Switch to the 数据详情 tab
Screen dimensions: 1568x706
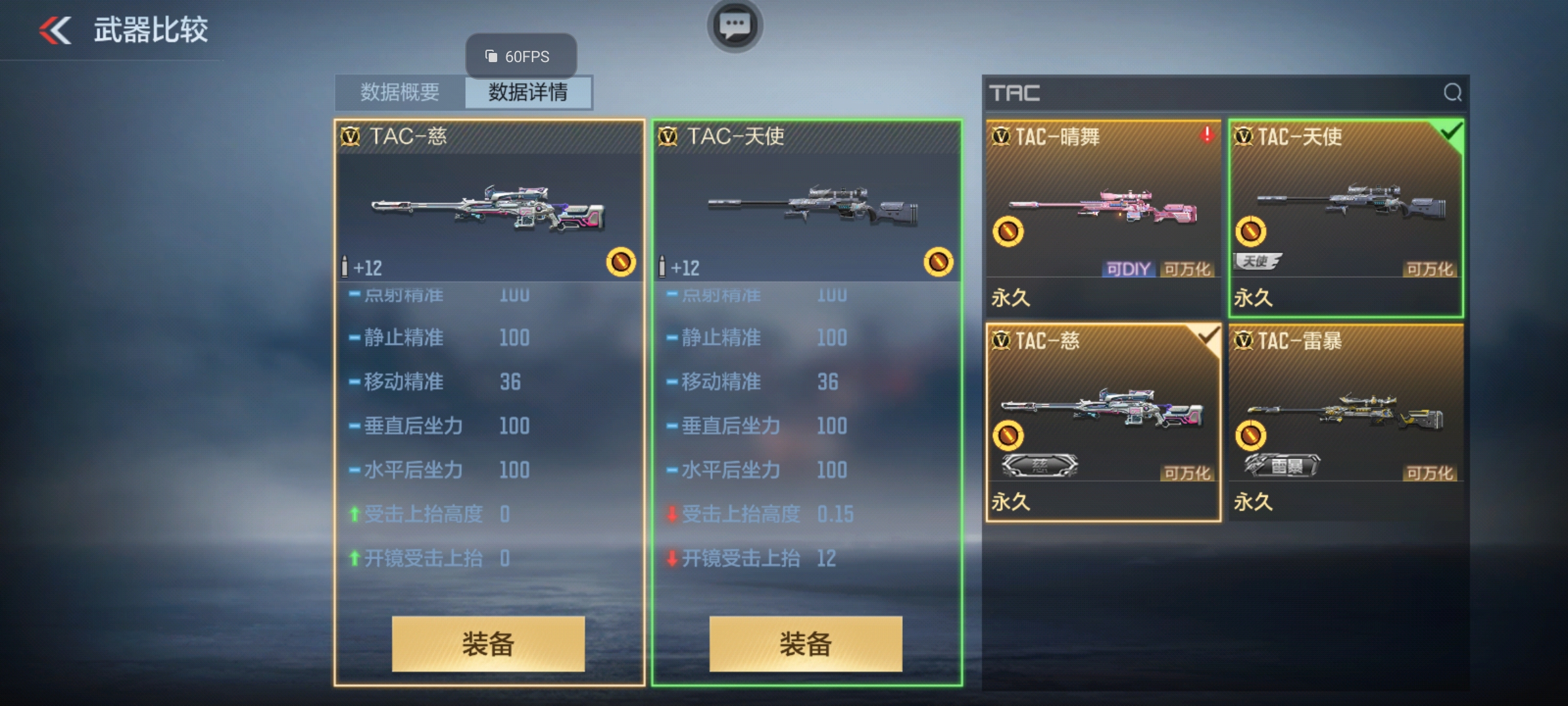pos(528,92)
